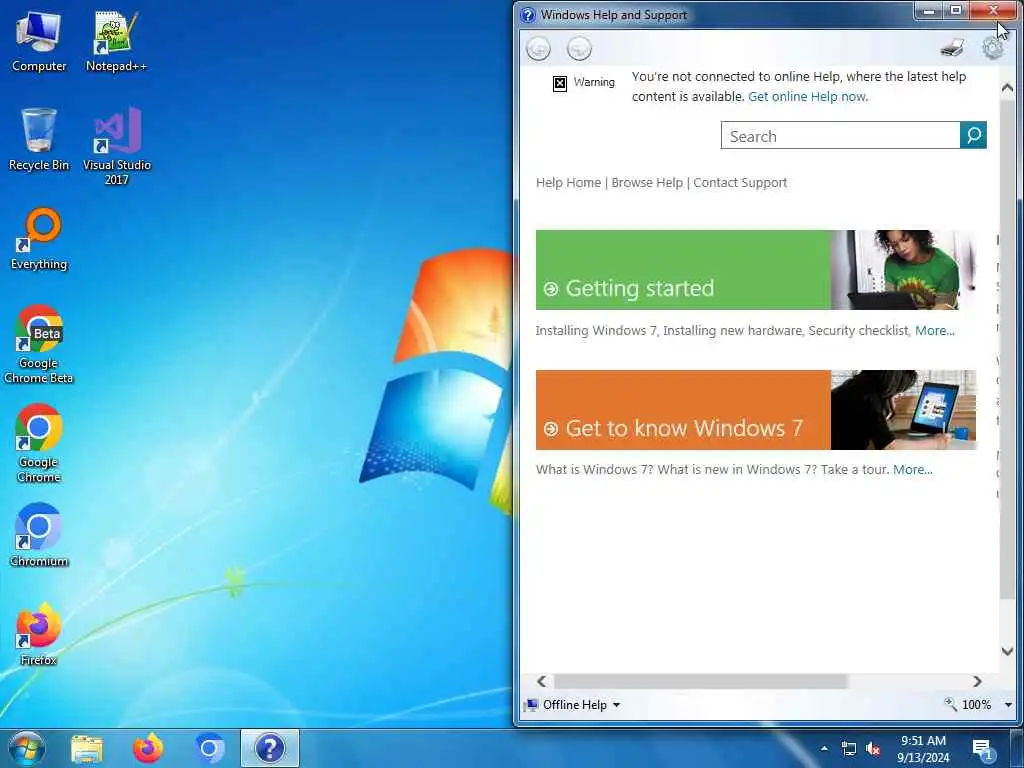Screen dimensions: 1024x768
Task: Click the vertical scrollbar up arrow
Action: [1007, 88]
